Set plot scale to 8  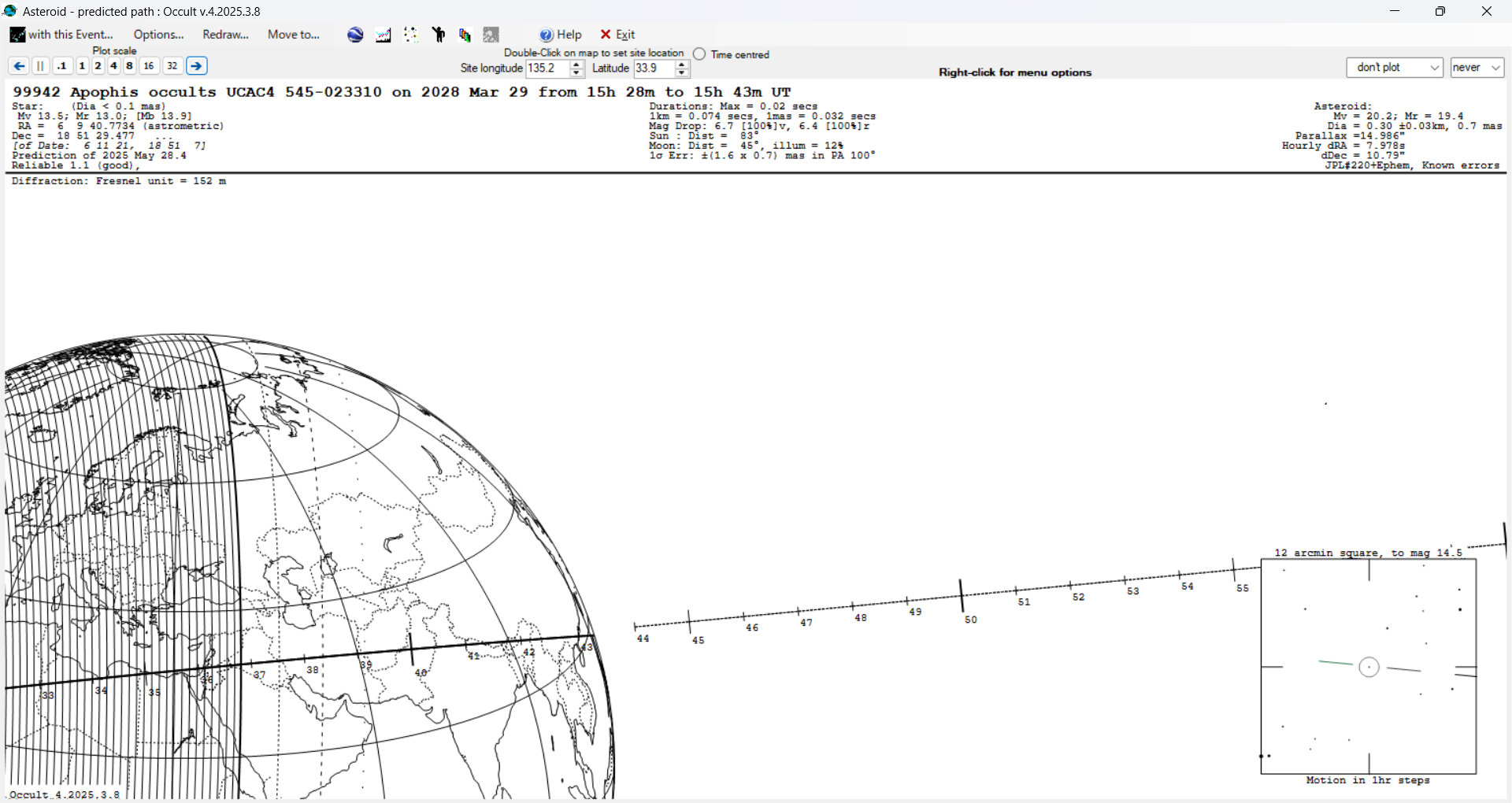click(x=129, y=66)
